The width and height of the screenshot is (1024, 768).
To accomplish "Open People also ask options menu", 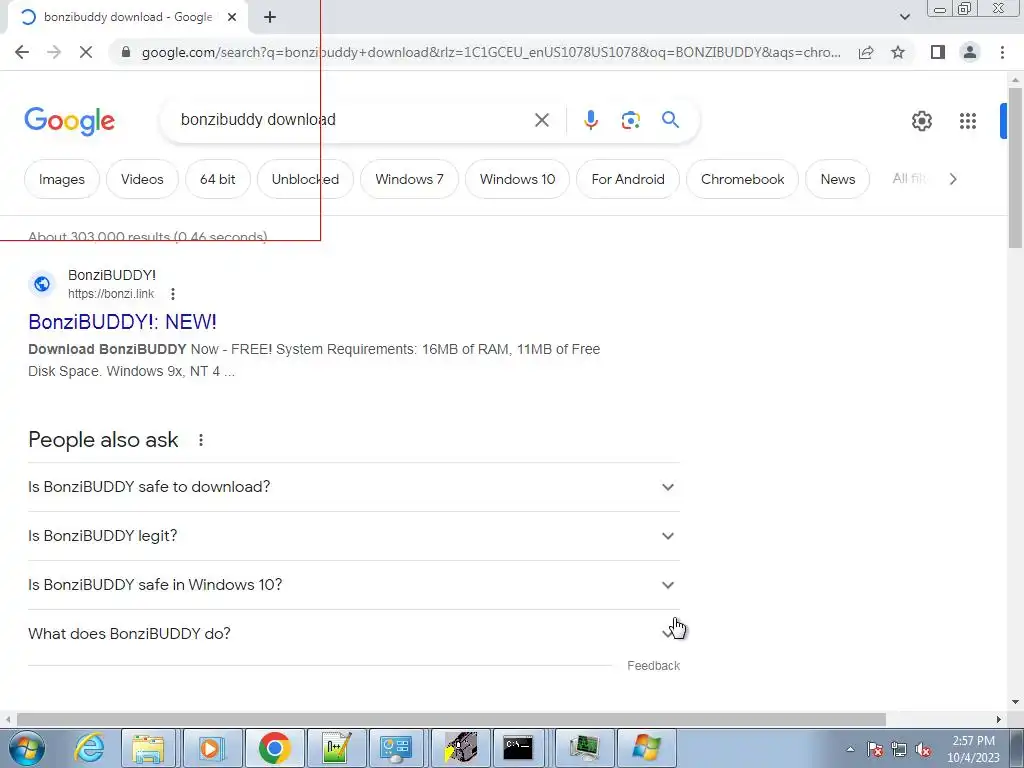I will pos(201,440).
